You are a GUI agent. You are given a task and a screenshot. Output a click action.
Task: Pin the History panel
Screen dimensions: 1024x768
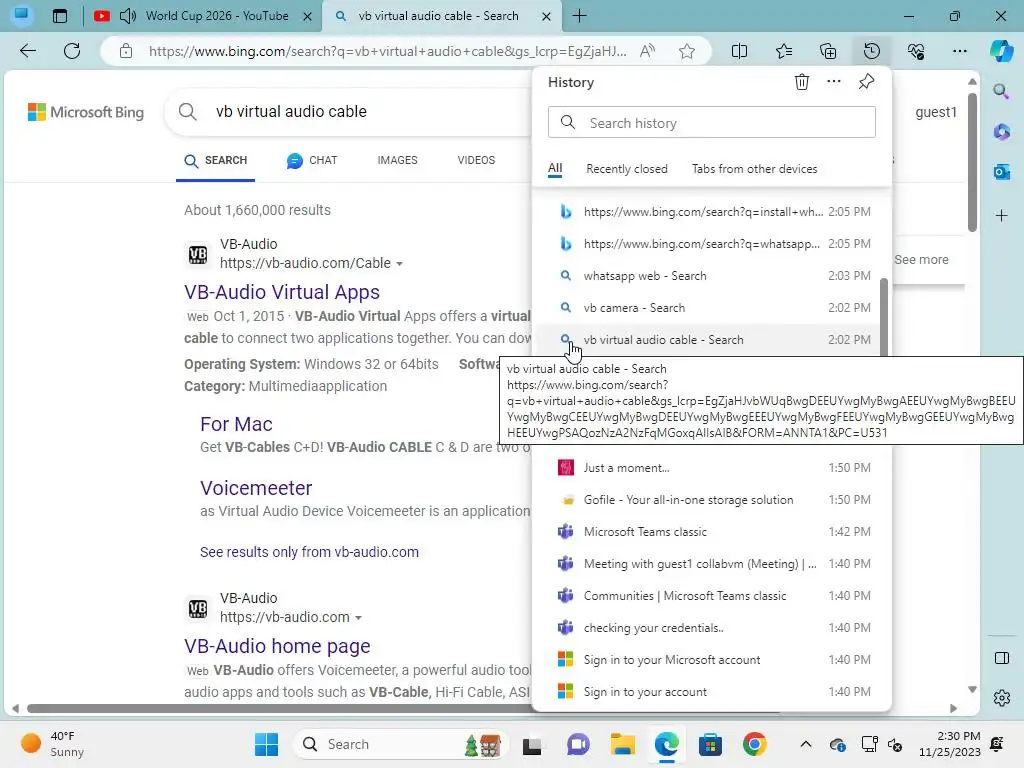[x=866, y=82]
